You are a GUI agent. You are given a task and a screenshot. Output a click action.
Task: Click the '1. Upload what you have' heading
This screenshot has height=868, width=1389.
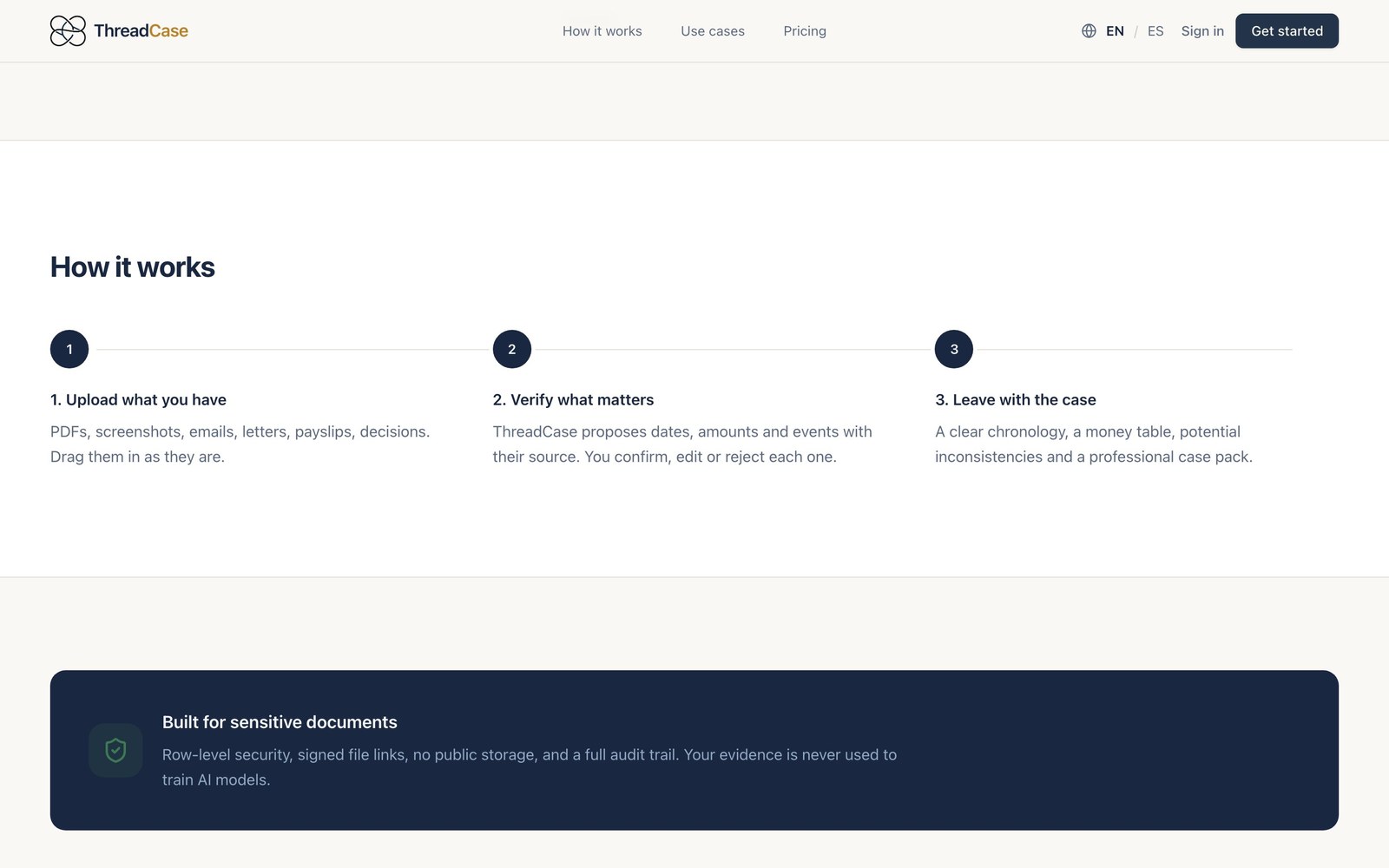(x=138, y=400)
